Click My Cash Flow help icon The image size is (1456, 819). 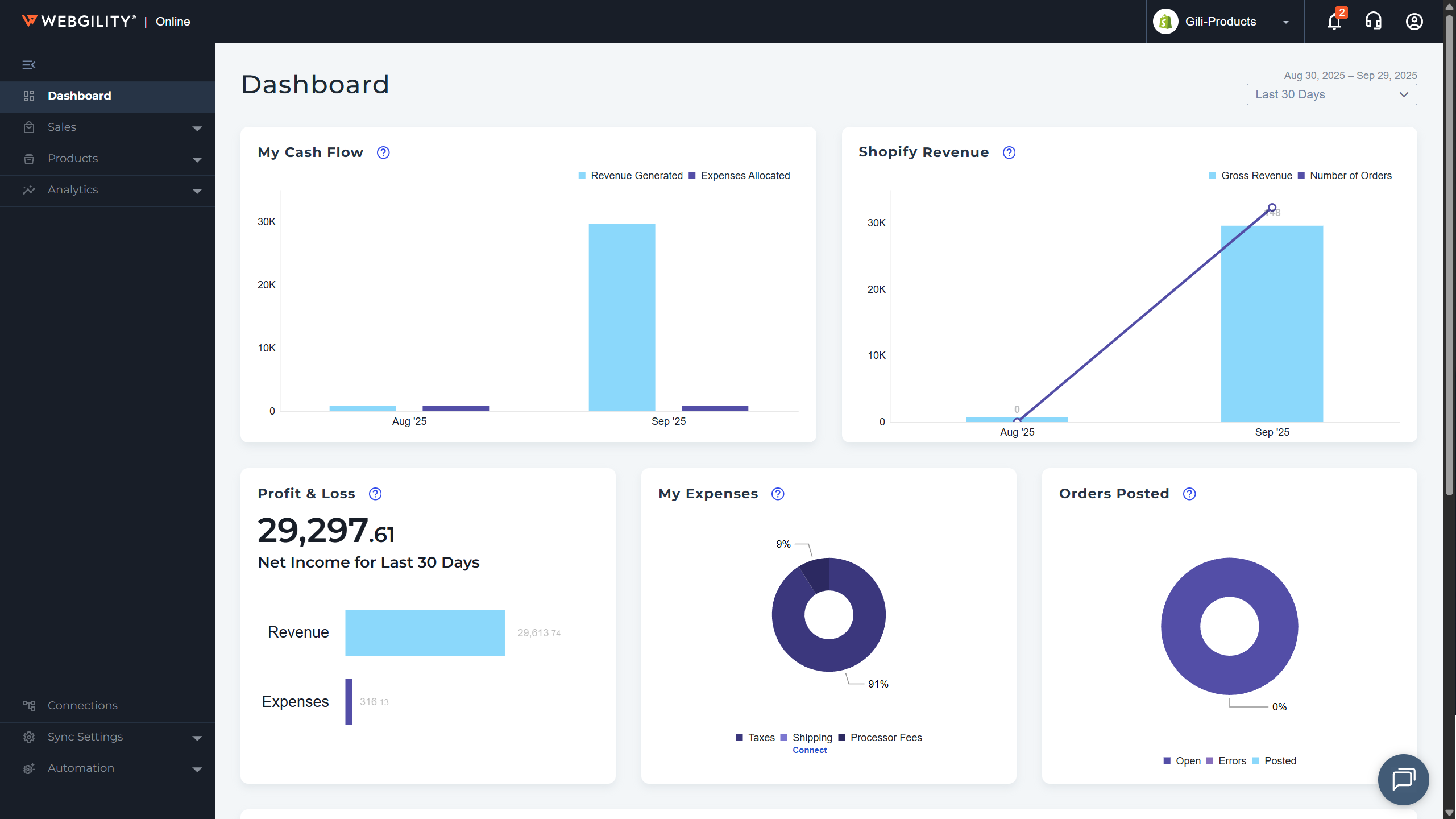[x=383, y=152]
